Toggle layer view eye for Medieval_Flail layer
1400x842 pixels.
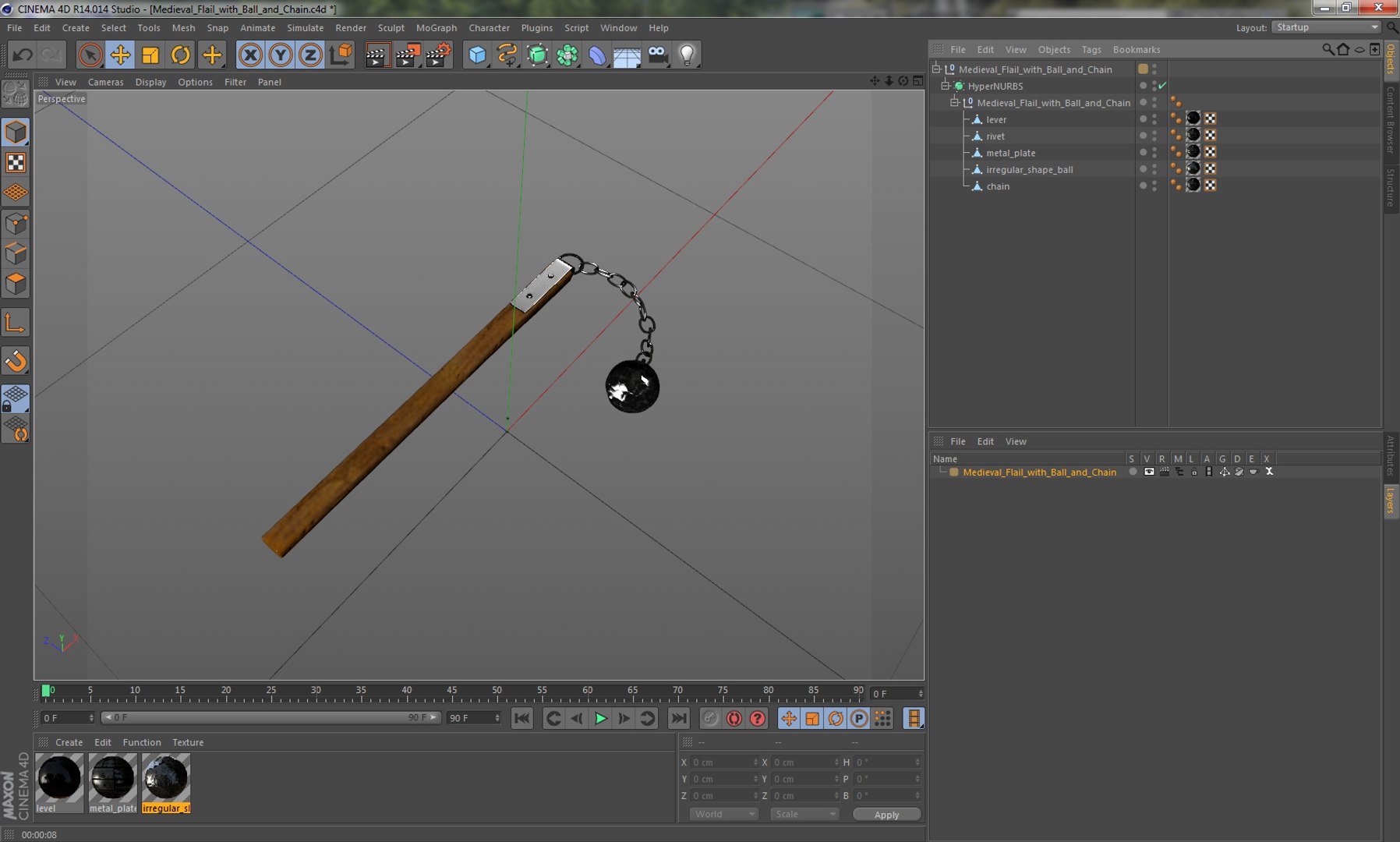coord(1148,472)
